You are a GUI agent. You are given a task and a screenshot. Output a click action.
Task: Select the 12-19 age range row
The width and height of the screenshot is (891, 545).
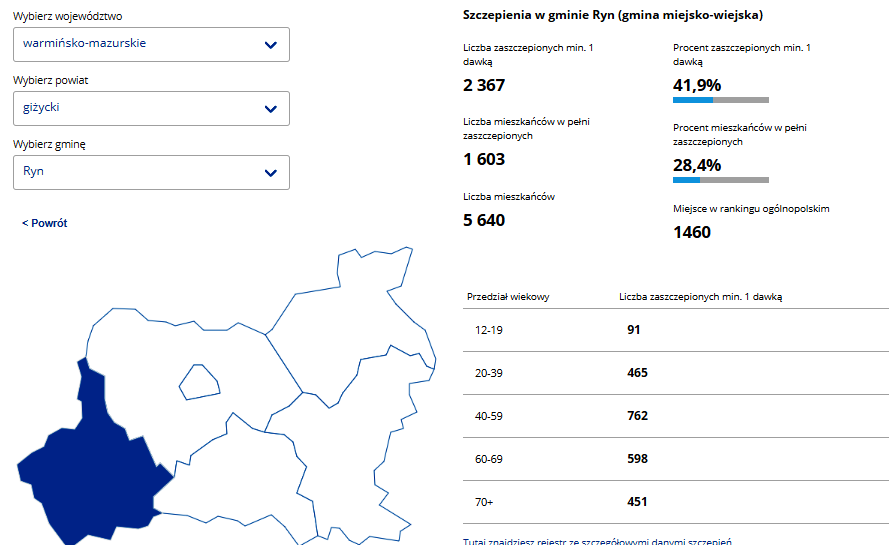click(x=675, y=330)
